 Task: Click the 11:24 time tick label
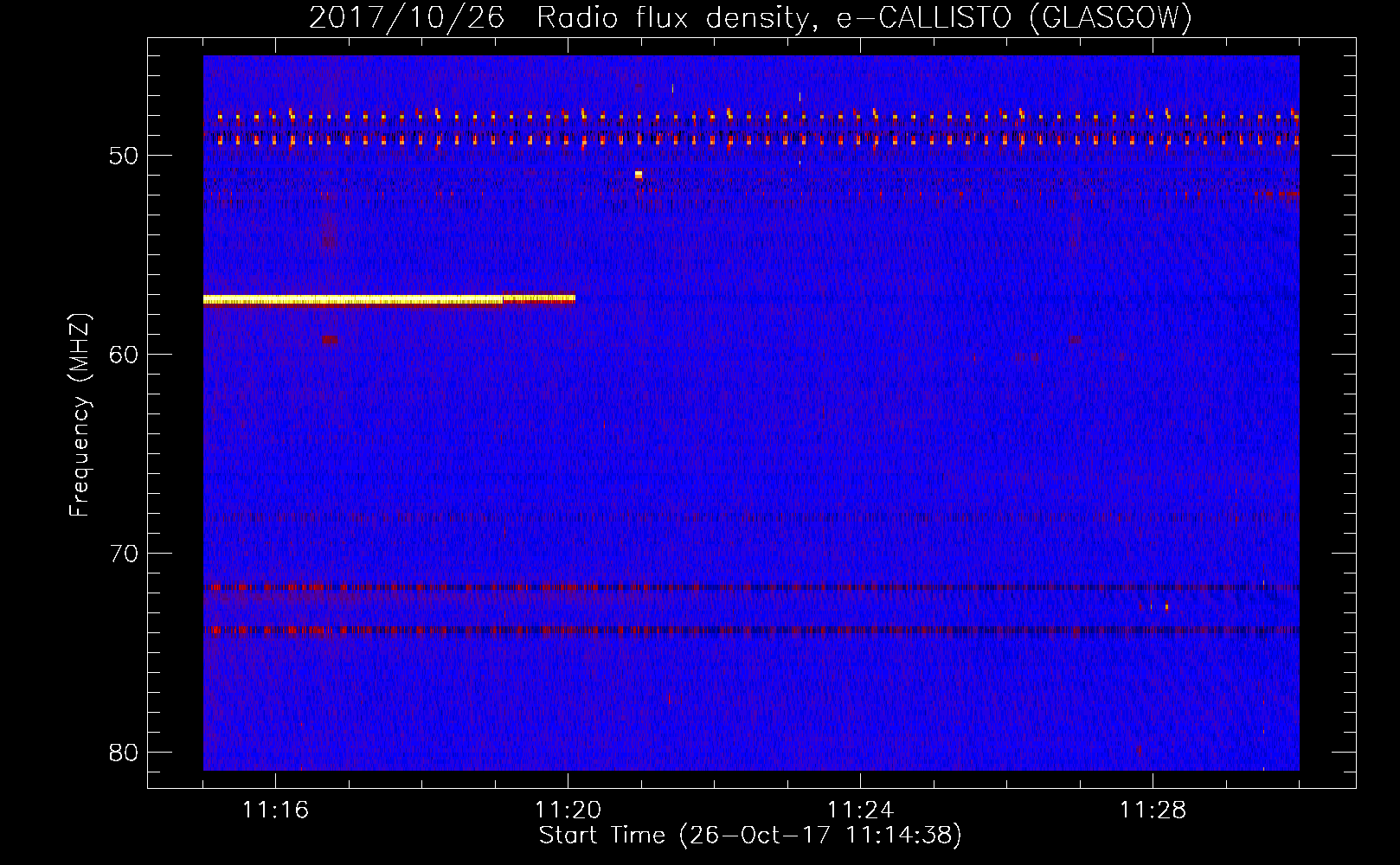click(x=860, y=810)
